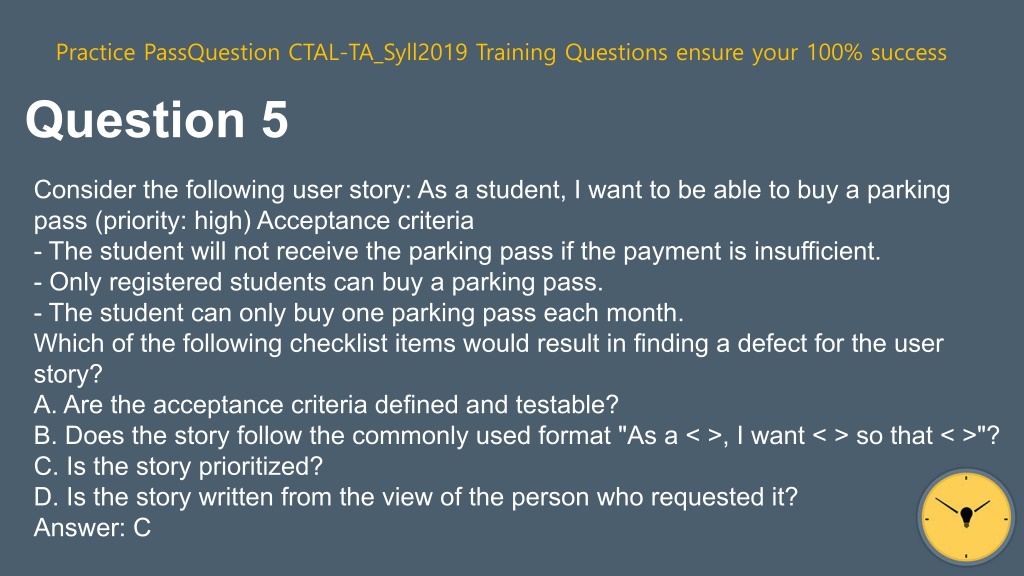Click the yellow PassQuestion banner text
1024x576 pixels.
click(x=501, y=52)
